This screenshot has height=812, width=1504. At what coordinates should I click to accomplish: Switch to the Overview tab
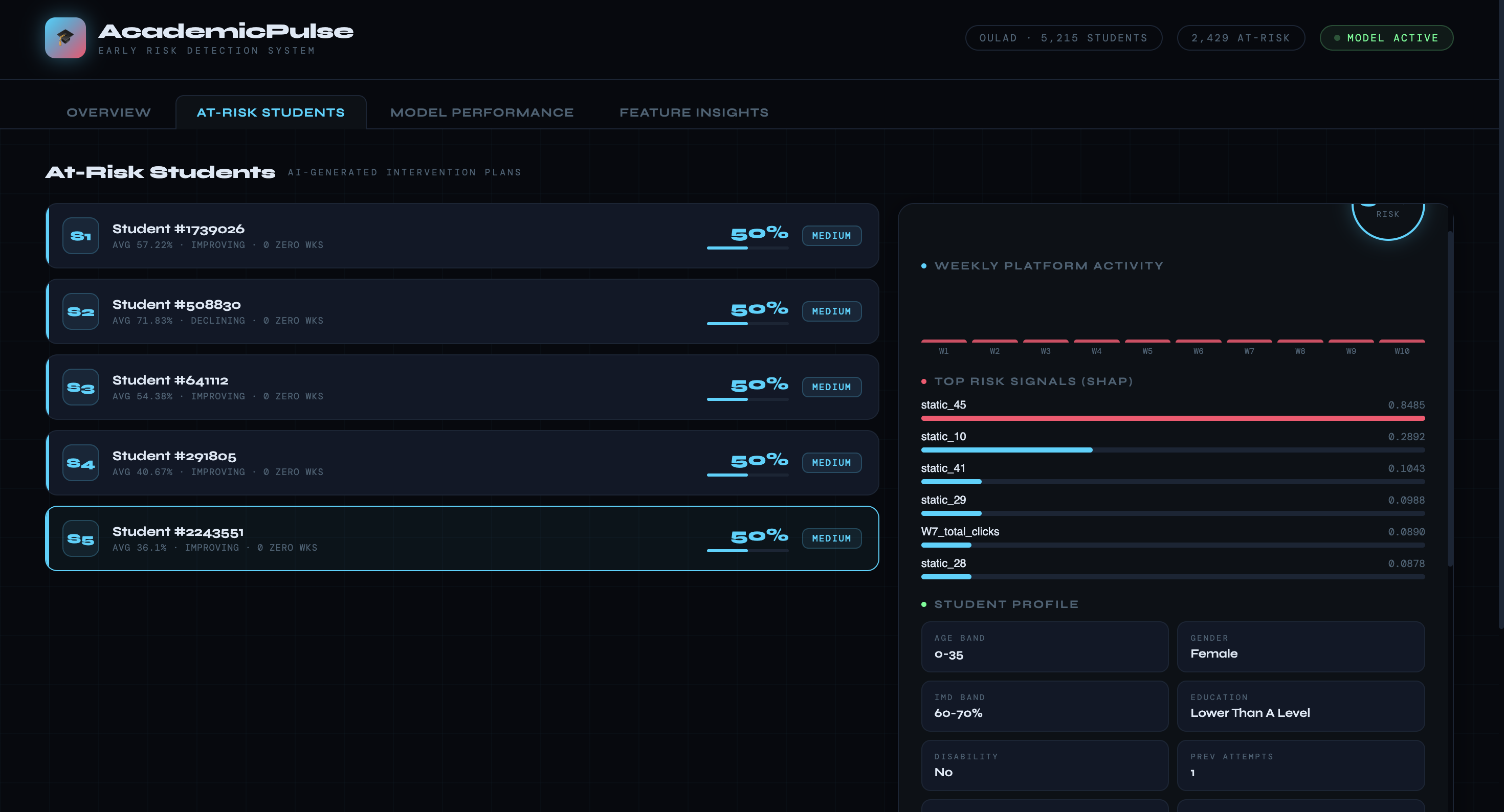pos(108,112)
